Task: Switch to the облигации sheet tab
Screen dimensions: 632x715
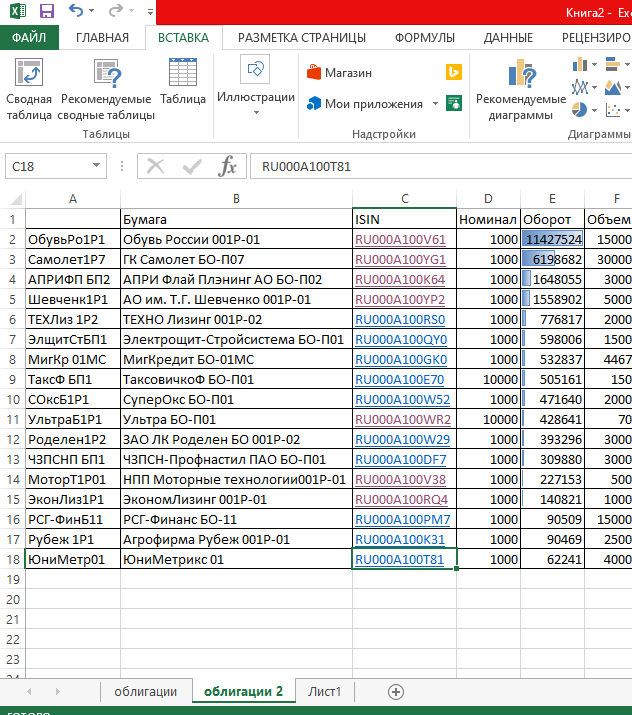Action: click(x=145, y=692)
